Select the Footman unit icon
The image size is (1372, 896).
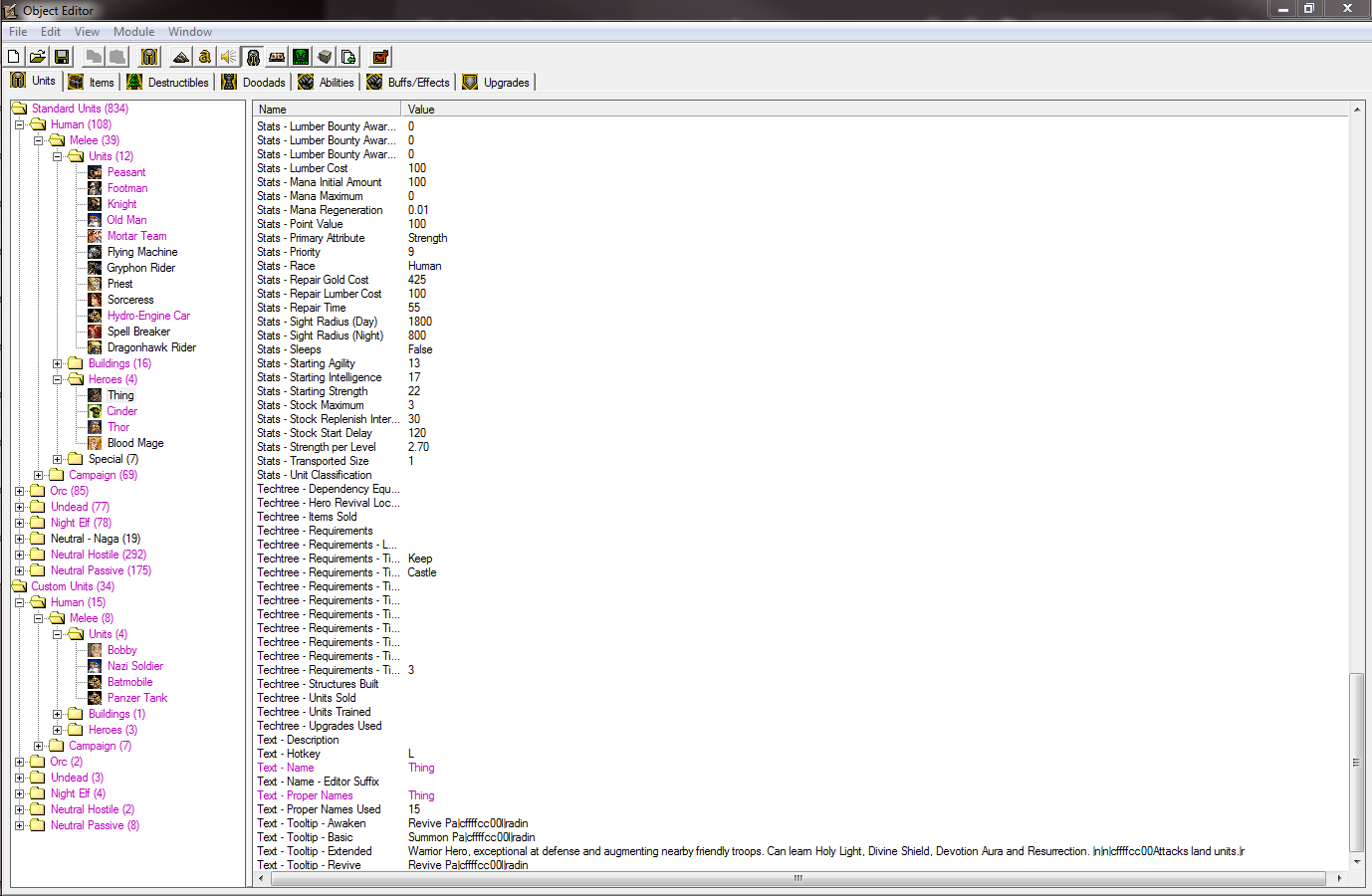click(95, 188)
